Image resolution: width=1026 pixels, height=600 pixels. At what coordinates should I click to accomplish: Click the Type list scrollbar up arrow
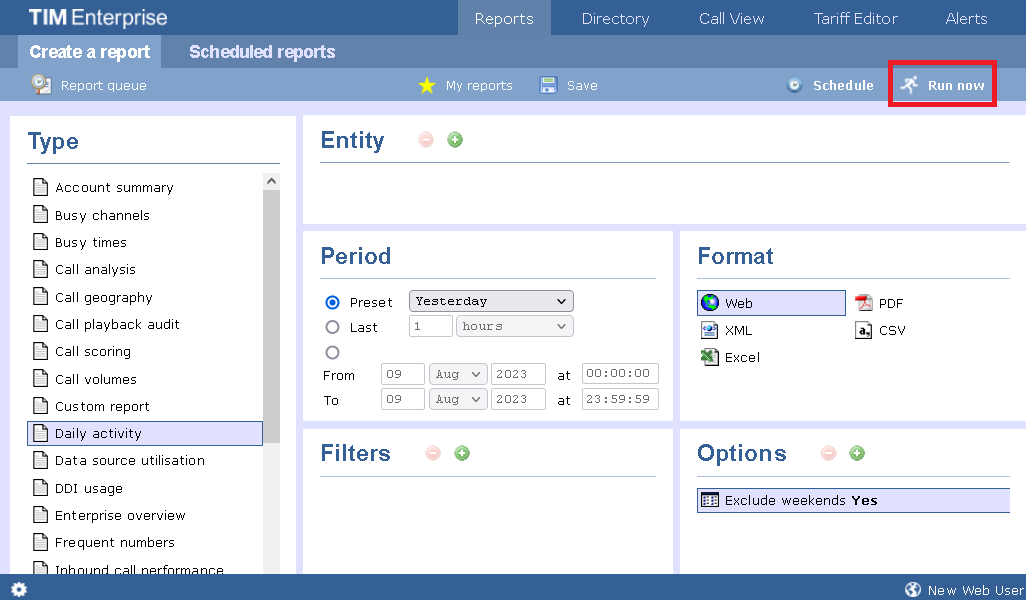[x=271, y=181]
